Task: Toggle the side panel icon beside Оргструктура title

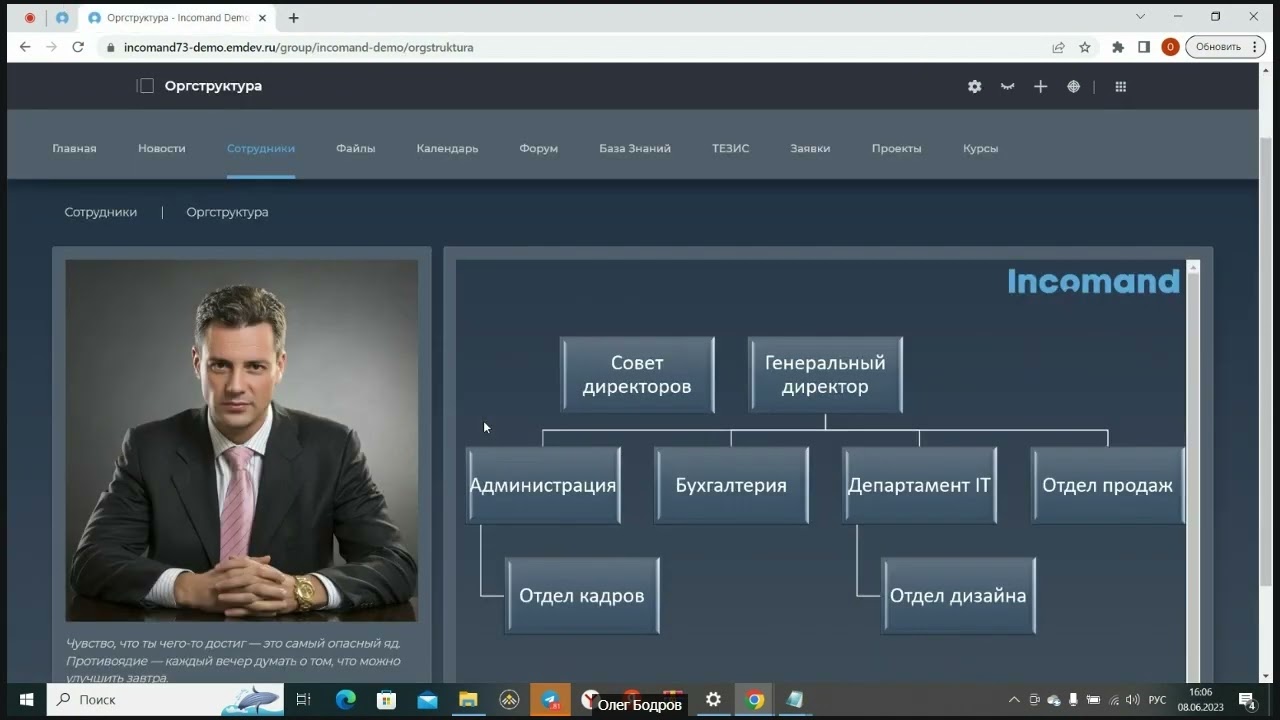Action: 146,86
